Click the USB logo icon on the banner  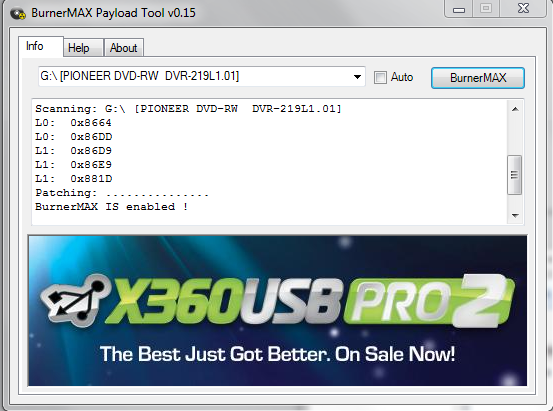click(75, 300)
